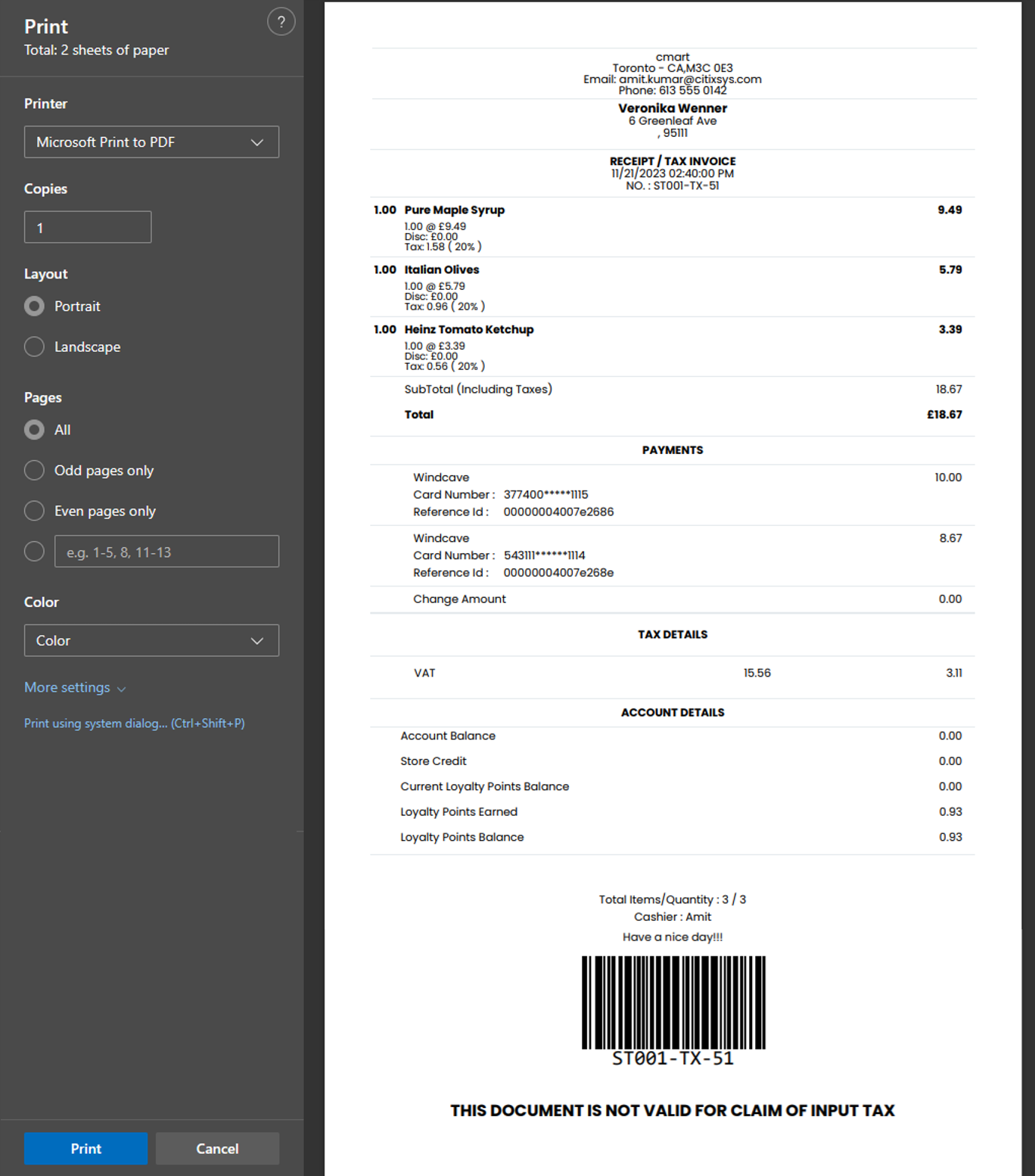Choose the All pages radio button
Screen dimensions: 1035x1176
pos(35,430)
